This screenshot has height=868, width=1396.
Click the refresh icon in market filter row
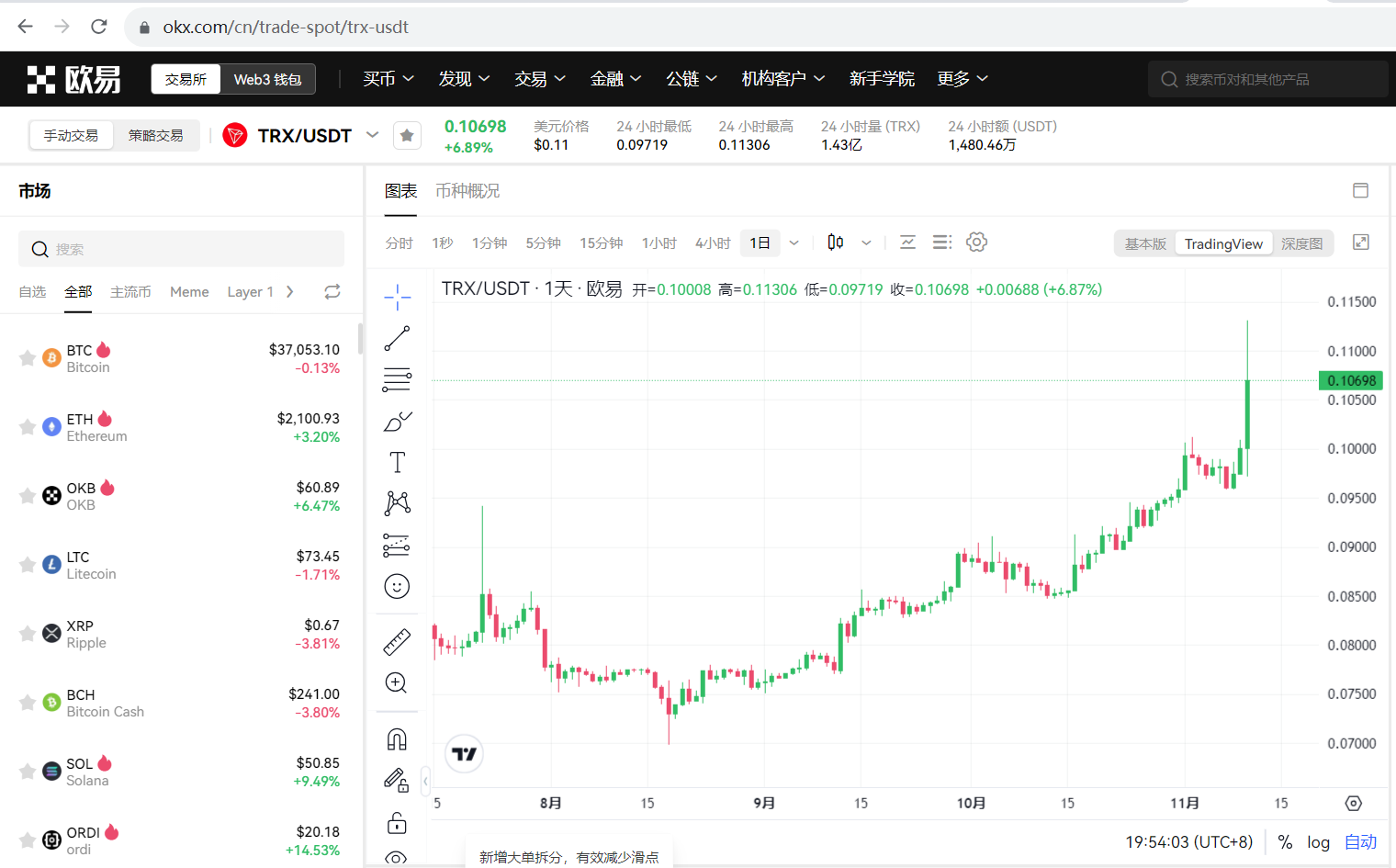tap(332, 291)
